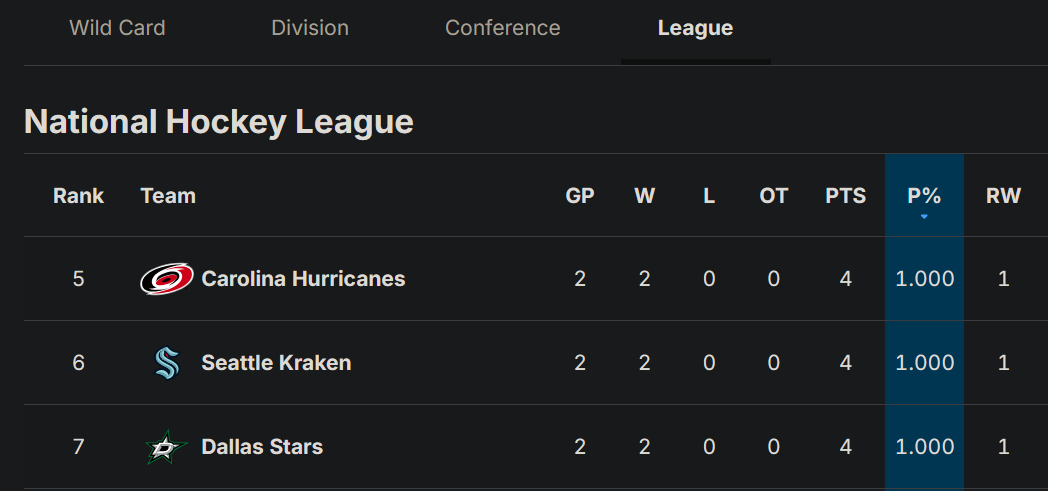Sort table by the P% column
The image size is (1048, 491).
click(924, 196)
